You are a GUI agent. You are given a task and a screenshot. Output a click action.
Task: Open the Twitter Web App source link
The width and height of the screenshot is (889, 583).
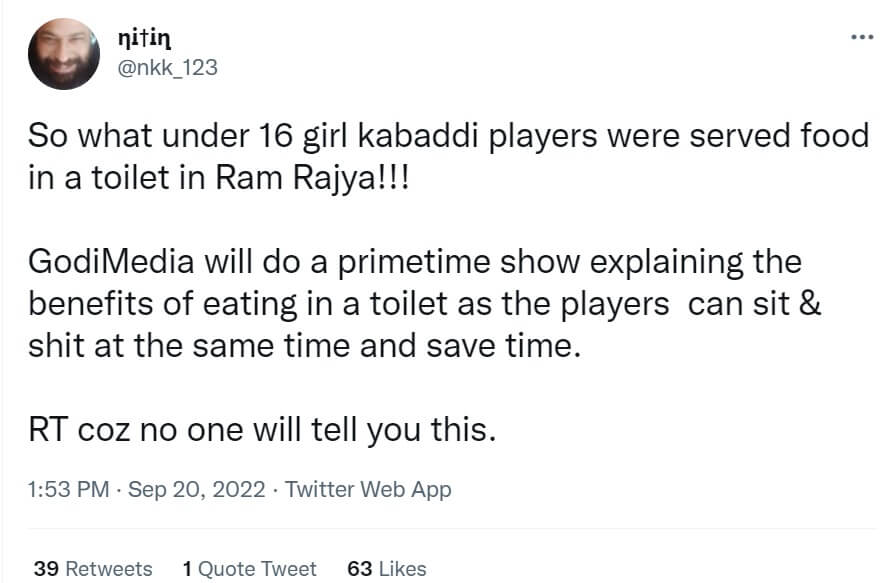click(x=368, y=489)
